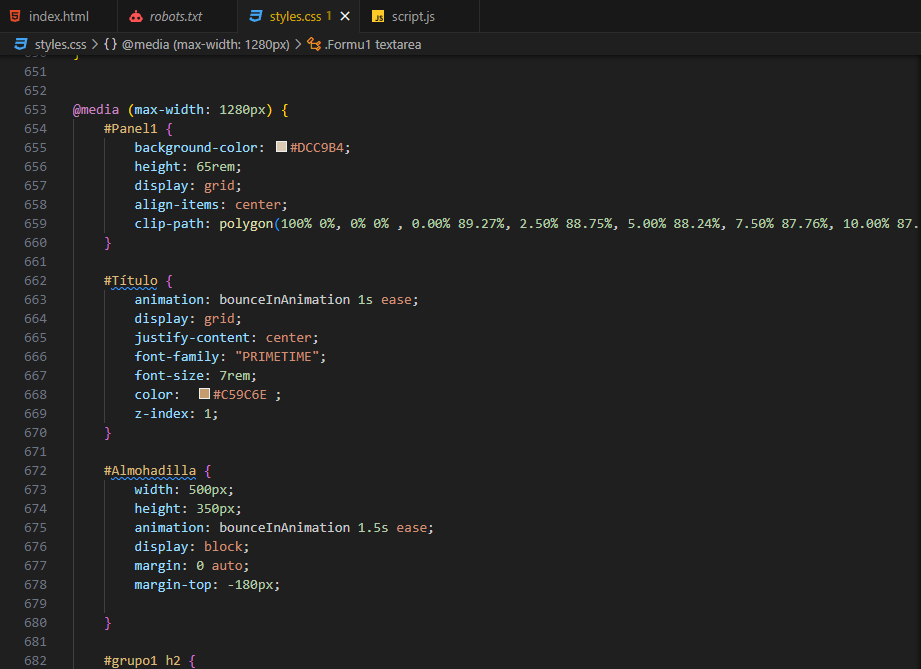Click the #C59C6E color swatch
The height and width of the screenshot is (669, 921).
(204, 394)
